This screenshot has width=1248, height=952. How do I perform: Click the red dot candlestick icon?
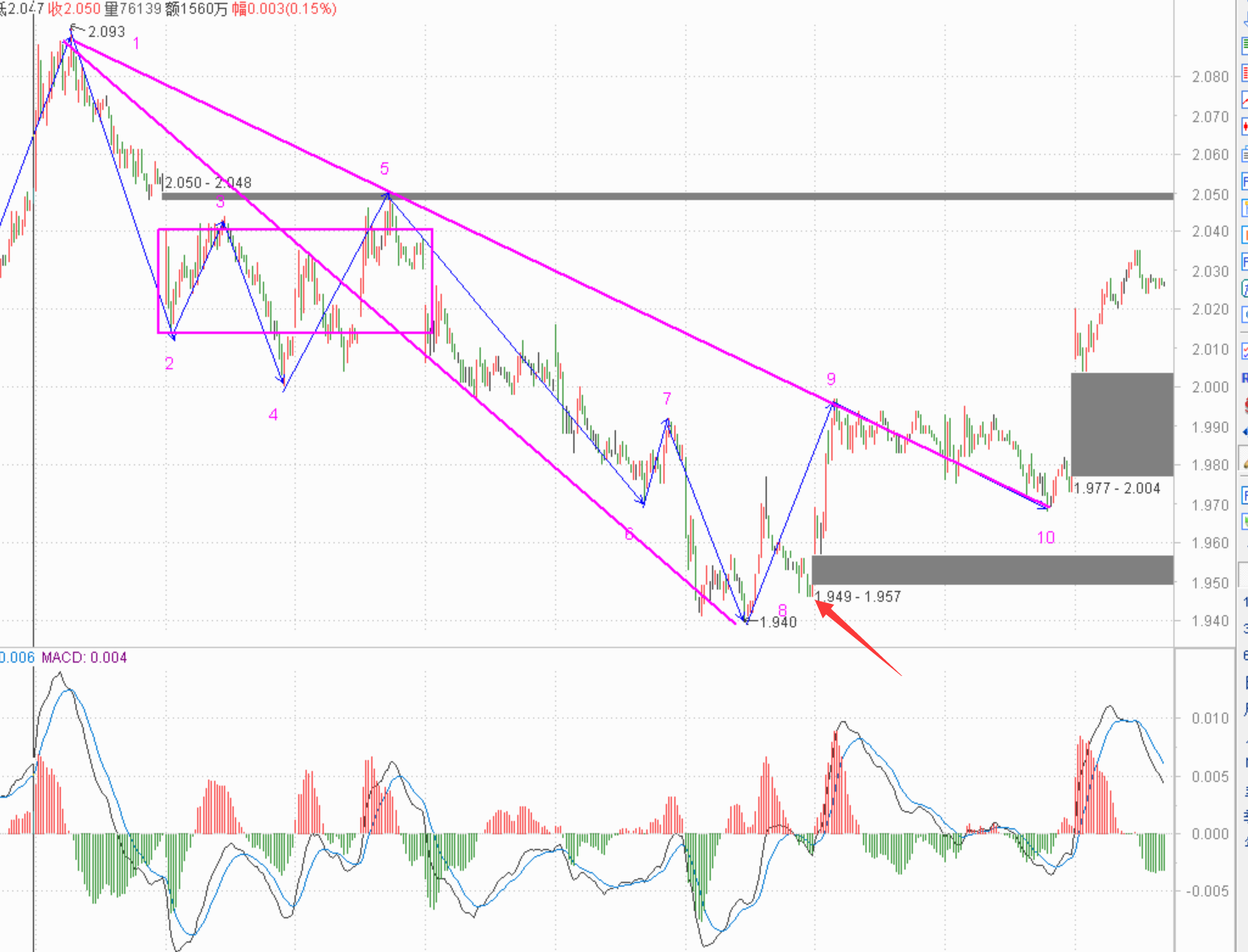1244,127
